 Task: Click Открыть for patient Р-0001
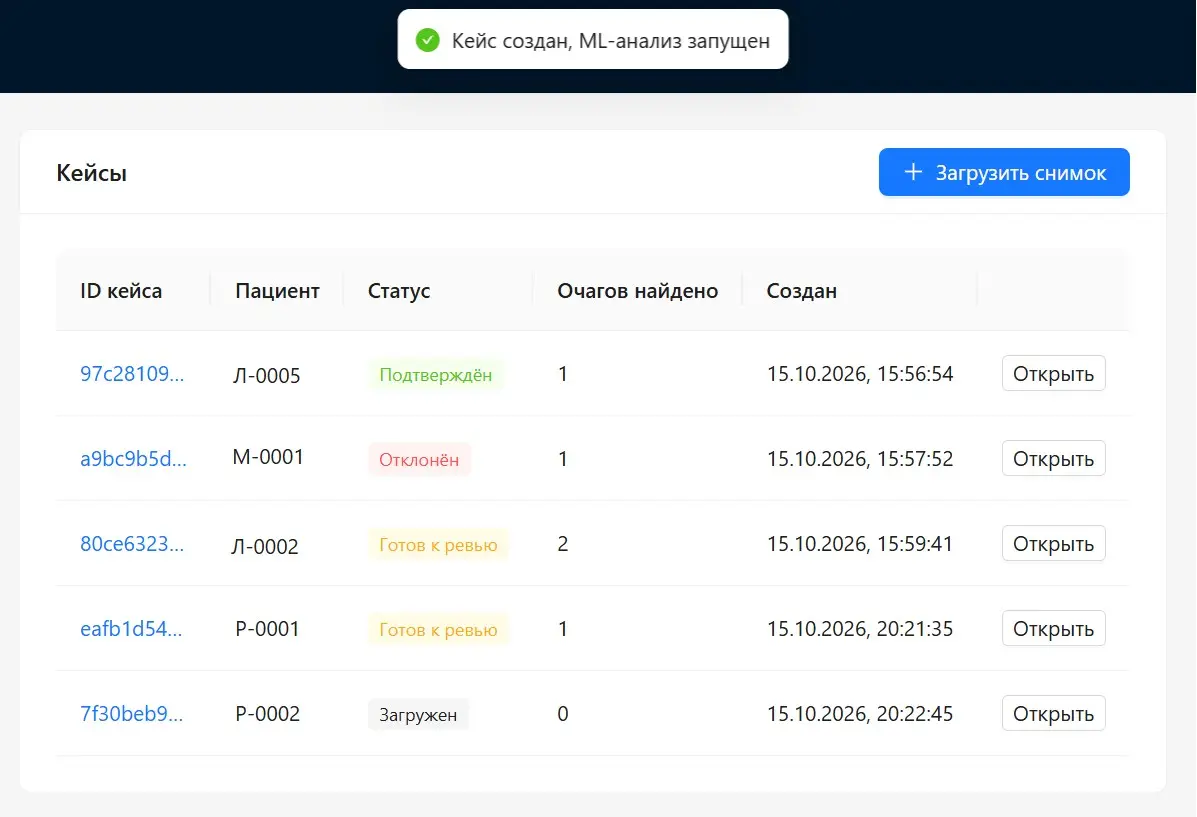click(x=1053, y=628)
